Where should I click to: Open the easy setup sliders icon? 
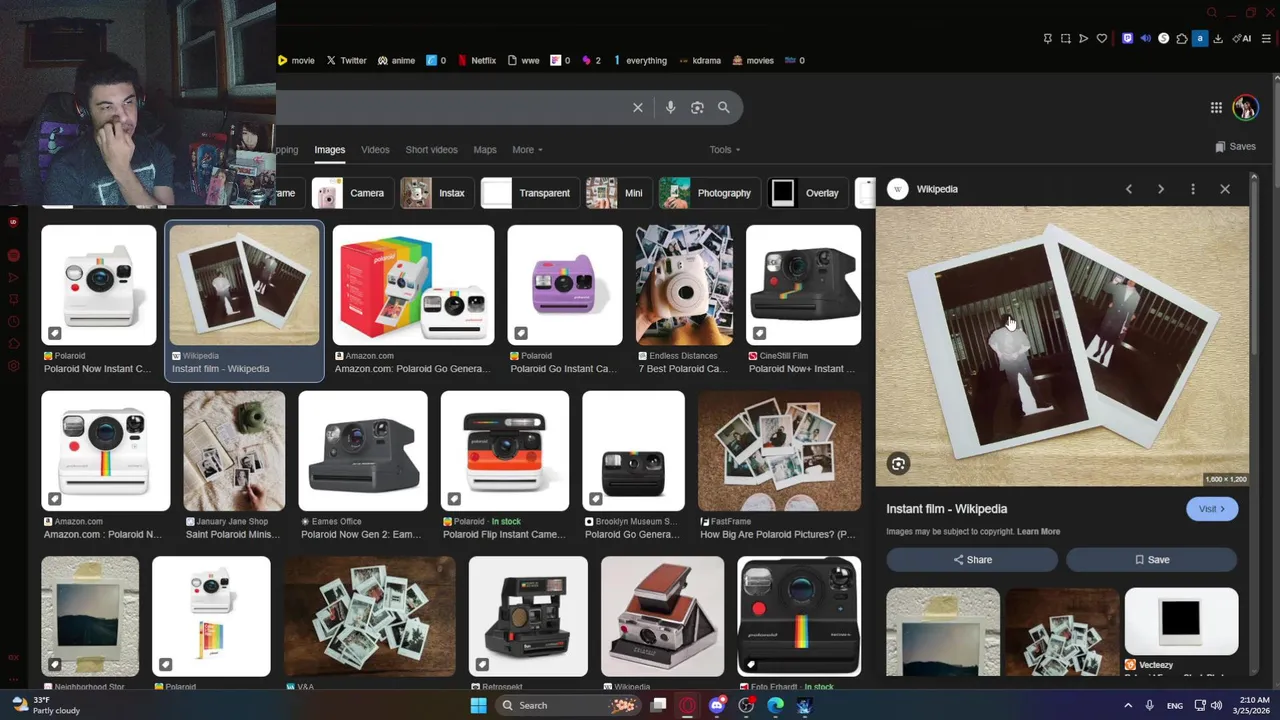pos(1266,39)
